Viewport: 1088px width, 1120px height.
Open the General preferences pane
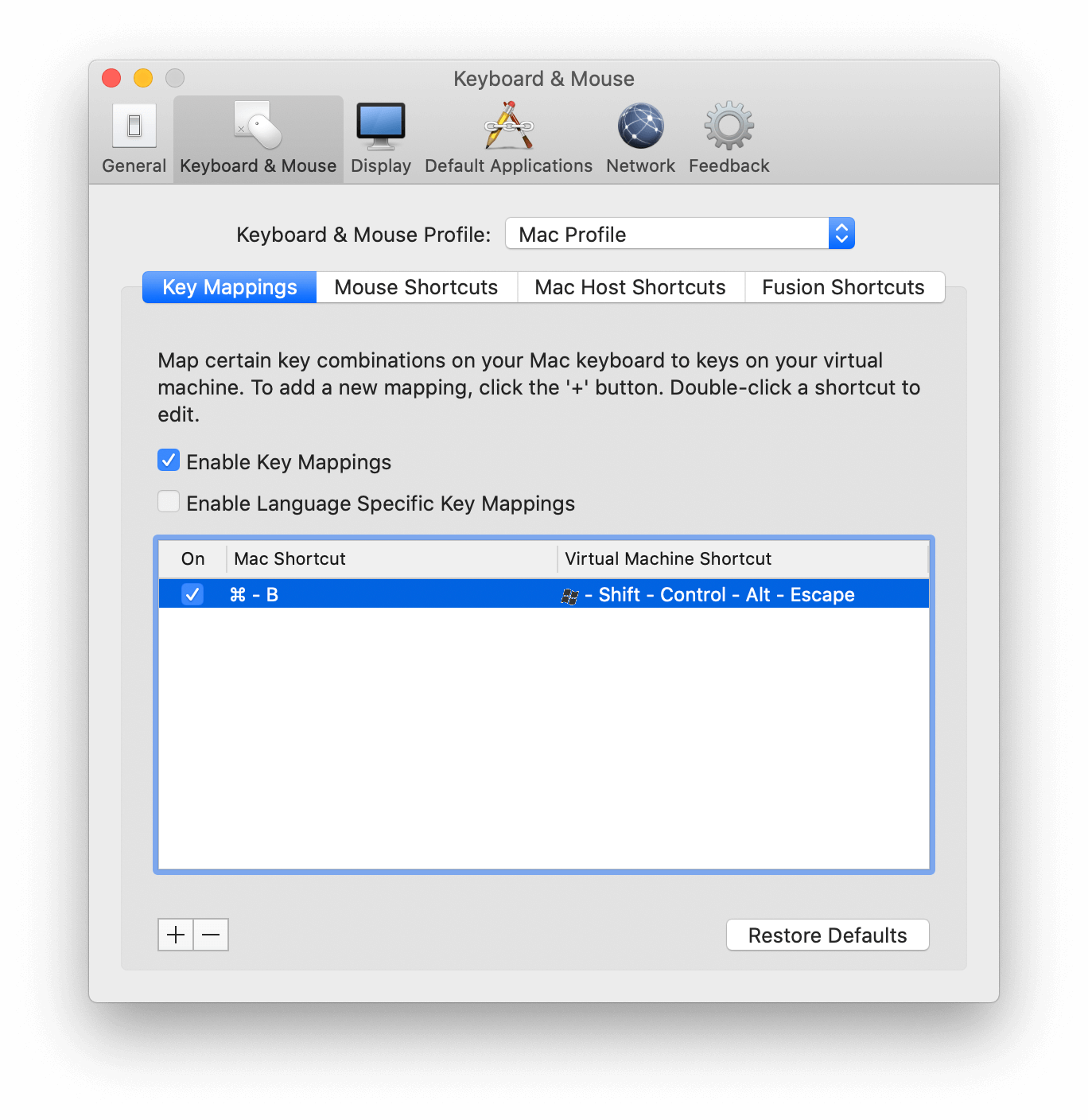click(133, 137)
